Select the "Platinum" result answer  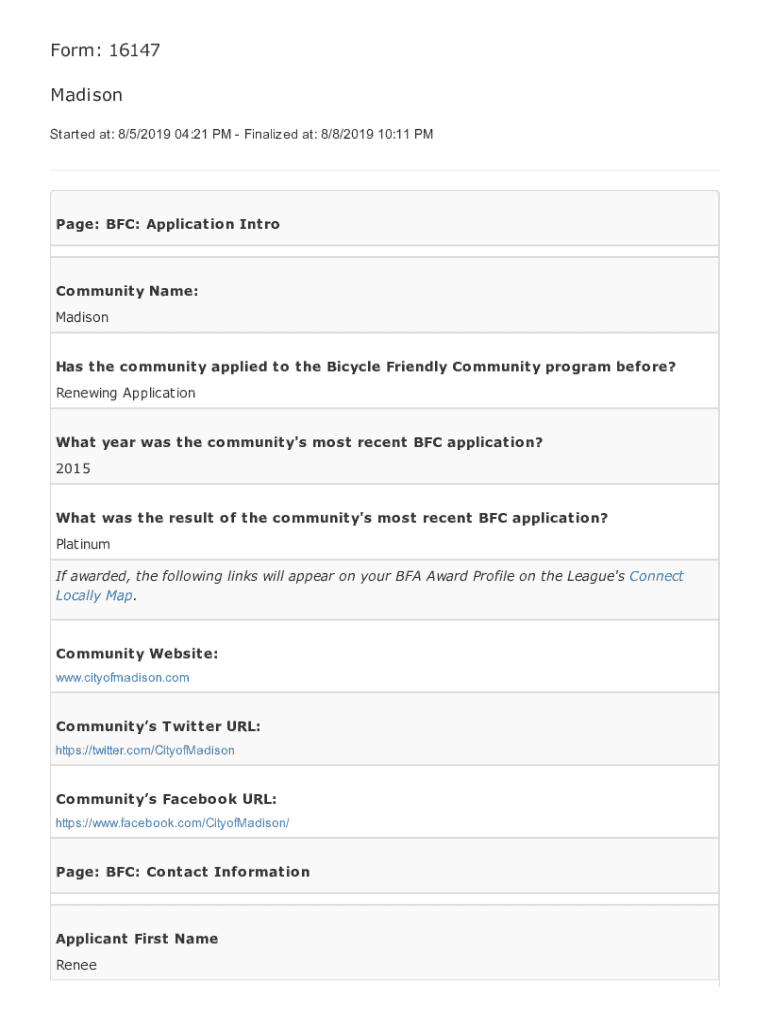pos(83,545)
